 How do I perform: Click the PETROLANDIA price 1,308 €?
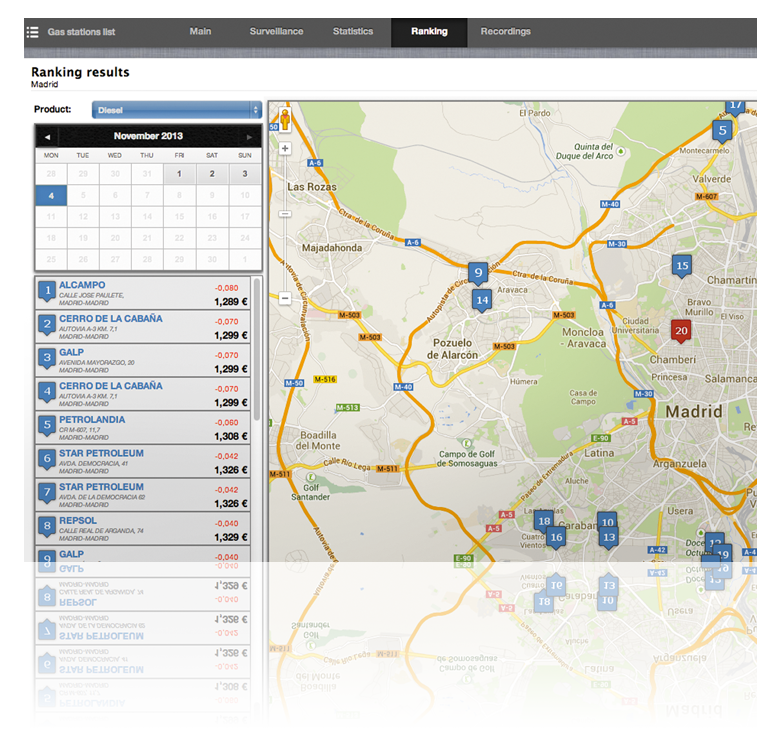click(x=231, y=437)
